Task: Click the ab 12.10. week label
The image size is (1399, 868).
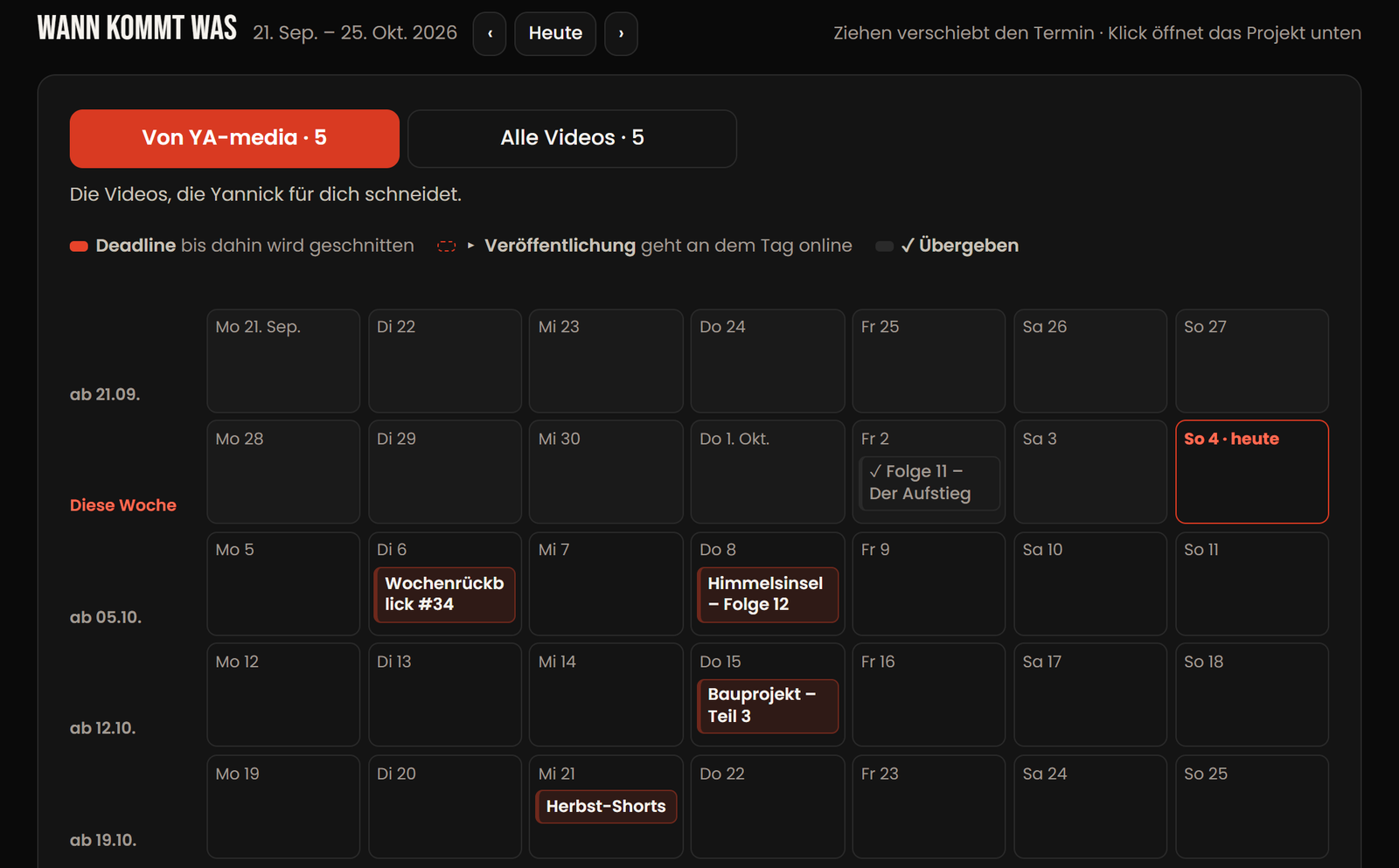Action: [x=103, y=728]
